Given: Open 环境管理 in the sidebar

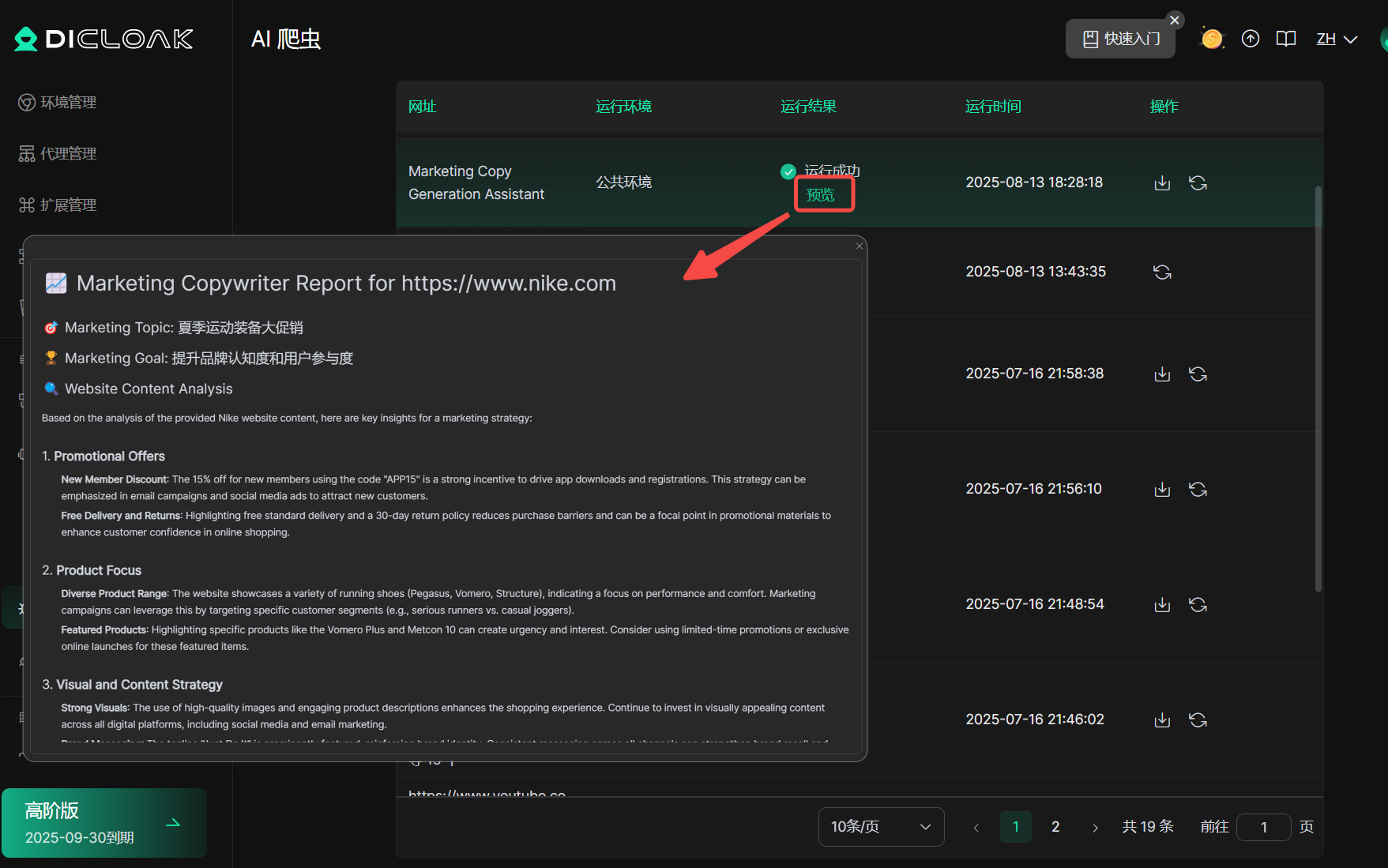Looking at the screenshot, I should click(58, 103).
